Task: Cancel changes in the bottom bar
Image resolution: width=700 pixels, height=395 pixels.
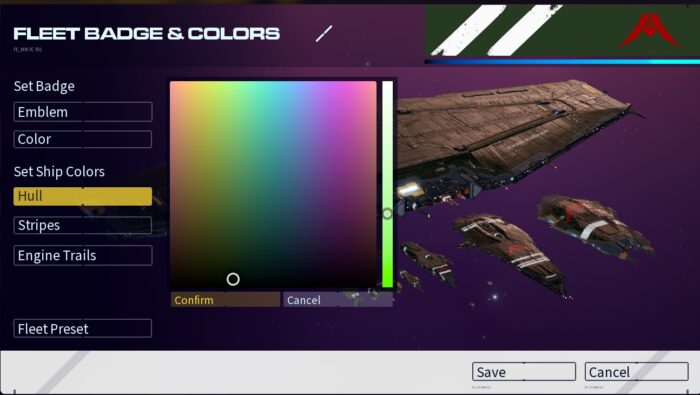Action: (637, 372)
